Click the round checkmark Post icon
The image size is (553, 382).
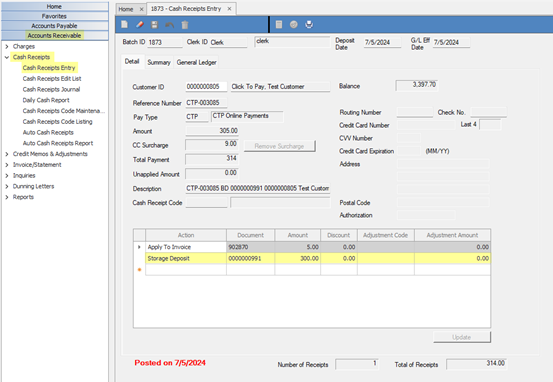click(x=294, y=24)
